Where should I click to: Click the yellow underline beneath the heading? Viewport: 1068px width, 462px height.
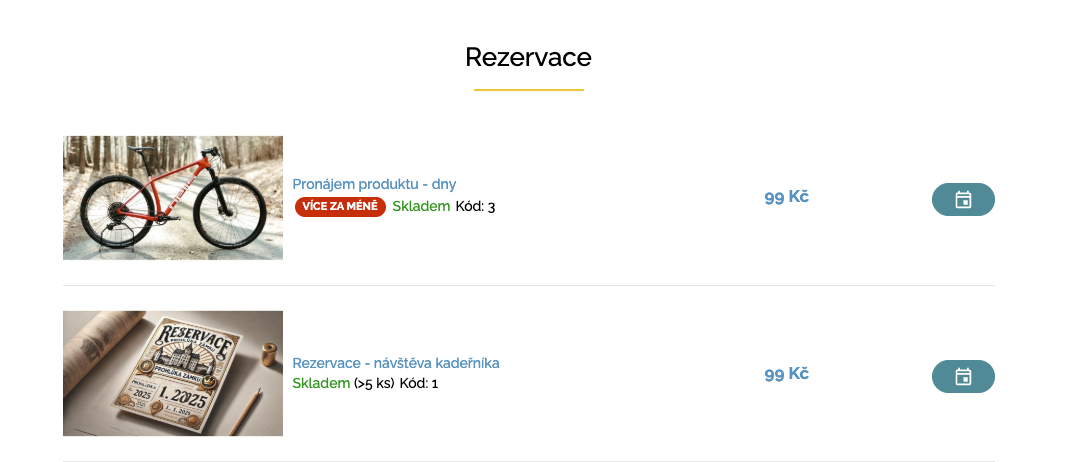(528, 90)
